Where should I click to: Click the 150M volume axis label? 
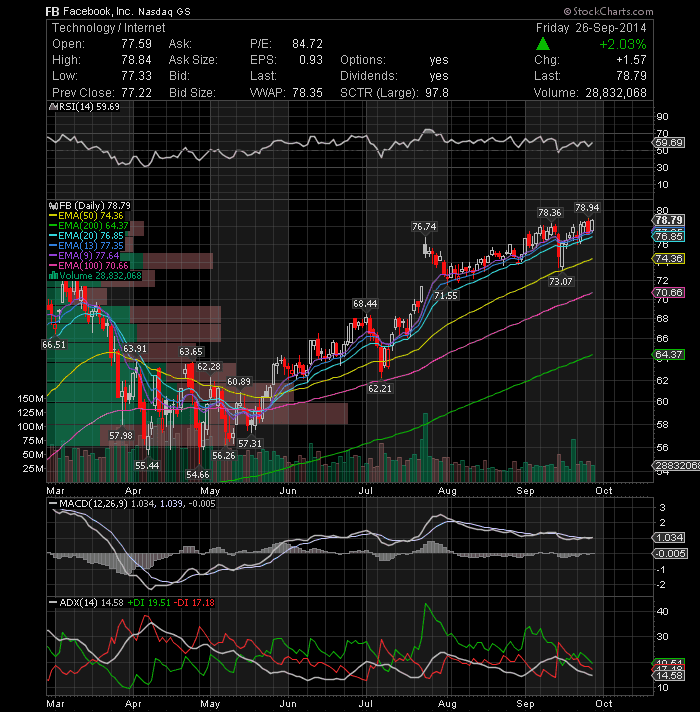pyautogui.click(x=30, y=399)
